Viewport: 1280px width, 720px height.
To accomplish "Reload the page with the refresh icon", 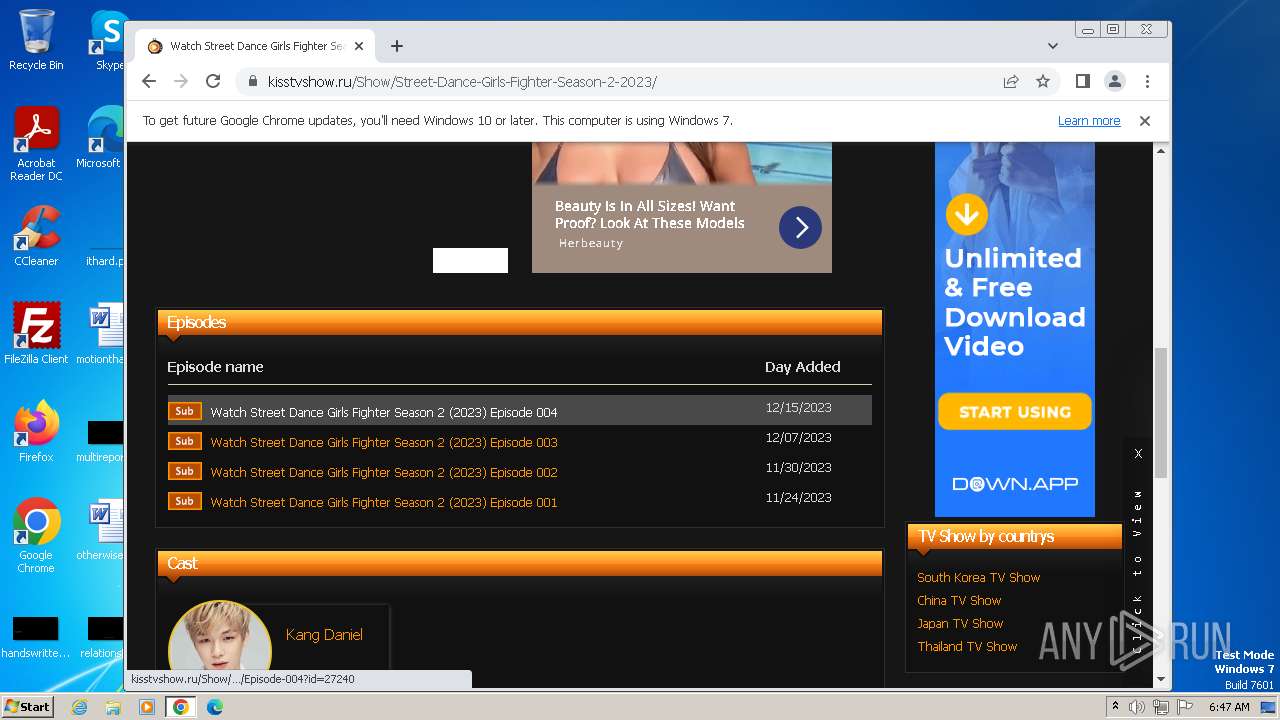I will coord(213,81).
